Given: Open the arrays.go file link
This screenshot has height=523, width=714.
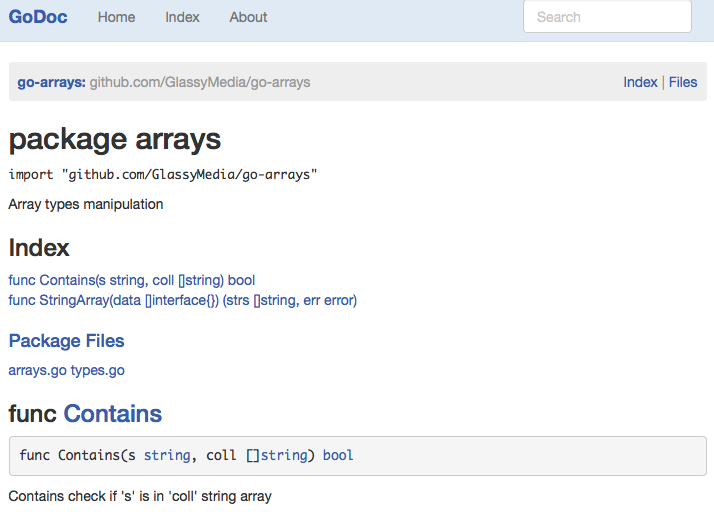Looking at the screenshot, I should (37, 371).
